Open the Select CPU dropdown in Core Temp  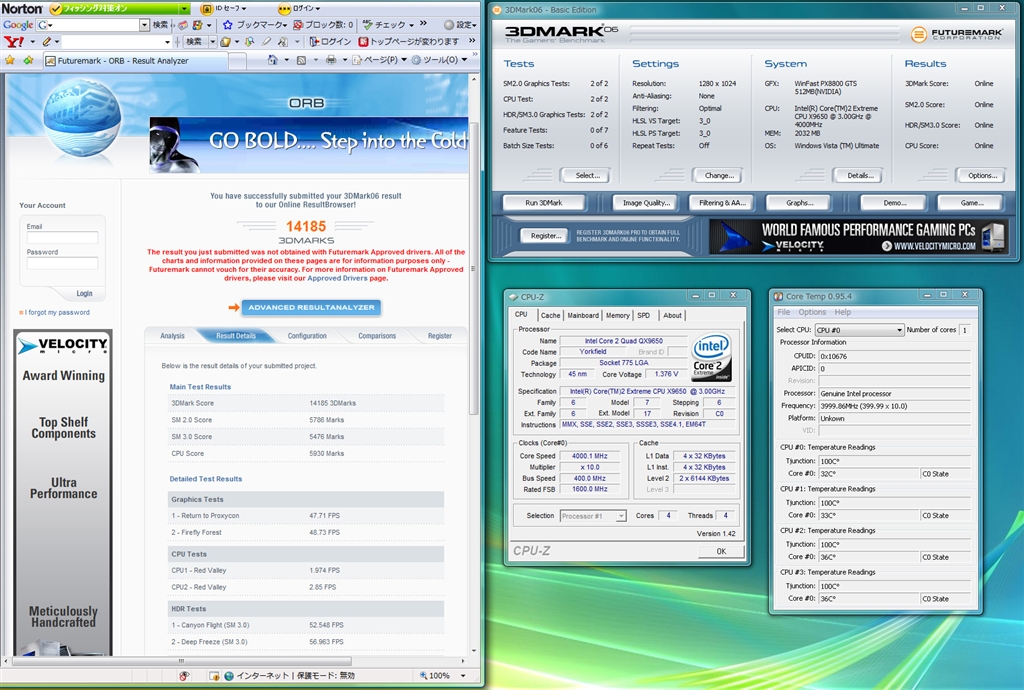(858, 330)
